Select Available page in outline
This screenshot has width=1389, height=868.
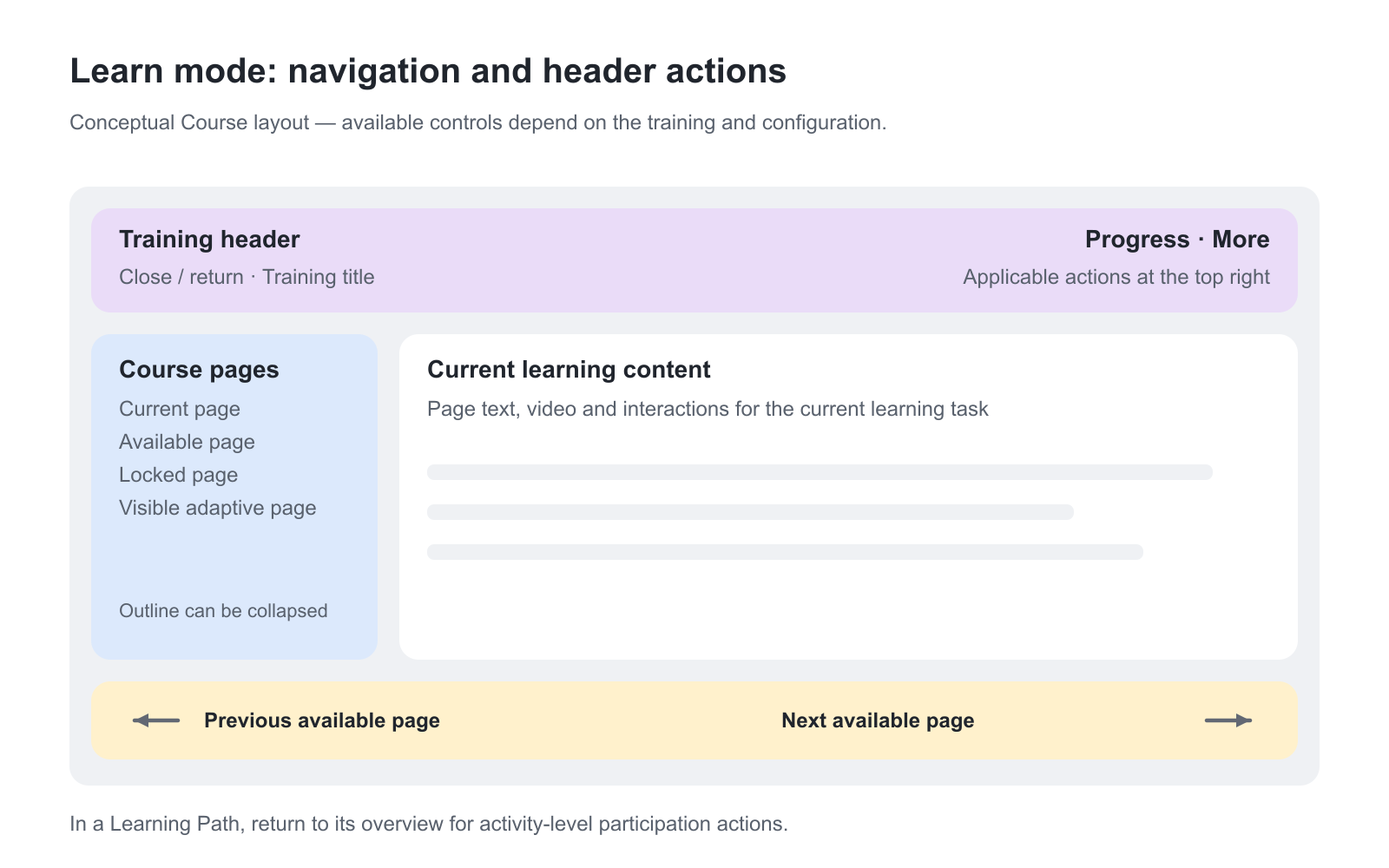(187, 442)
